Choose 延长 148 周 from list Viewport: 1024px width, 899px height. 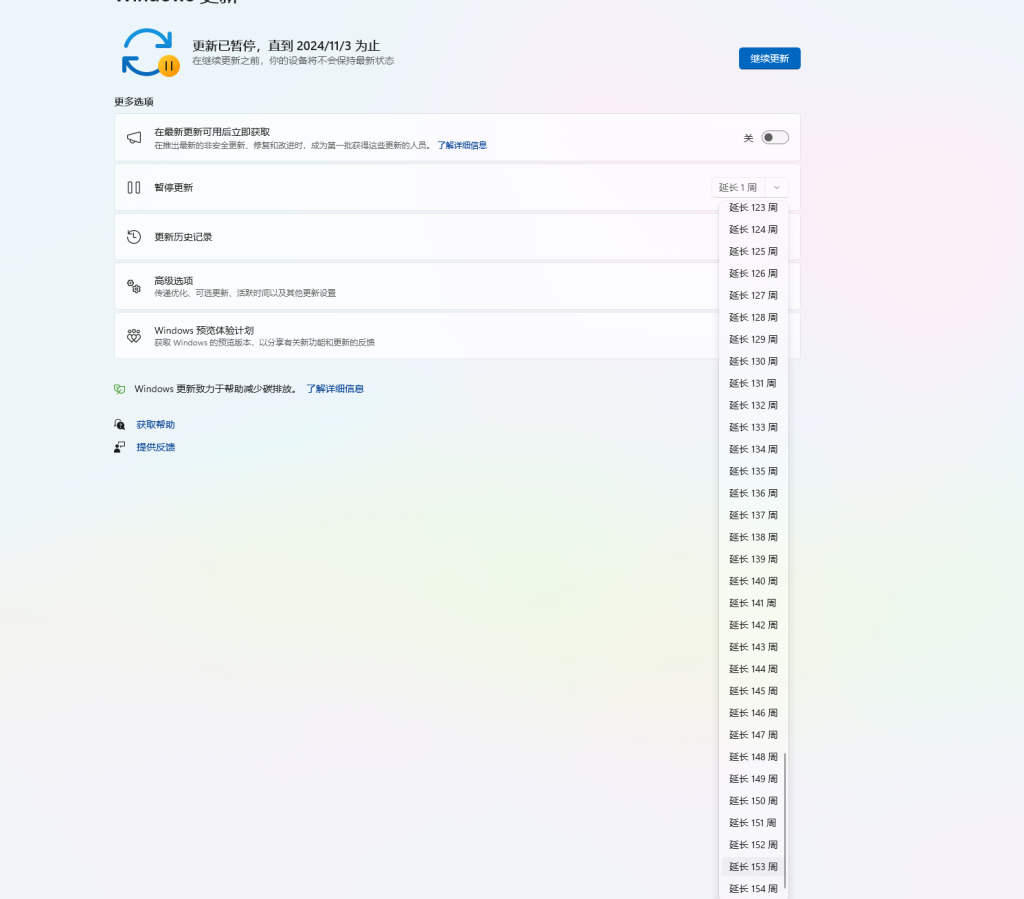coord(753,757)
